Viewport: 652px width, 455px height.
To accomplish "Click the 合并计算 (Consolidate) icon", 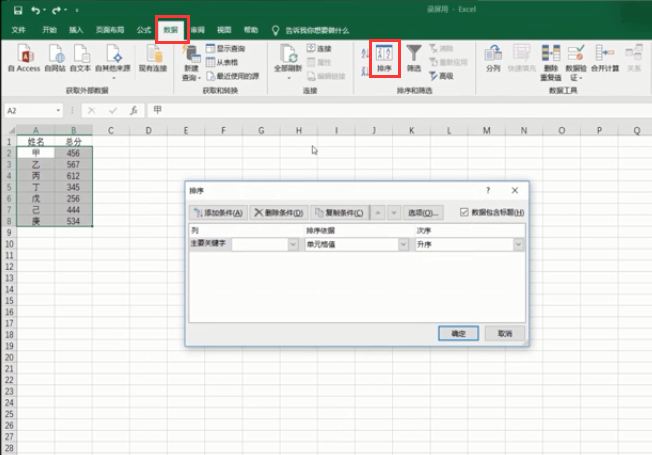I will (604, 59).
